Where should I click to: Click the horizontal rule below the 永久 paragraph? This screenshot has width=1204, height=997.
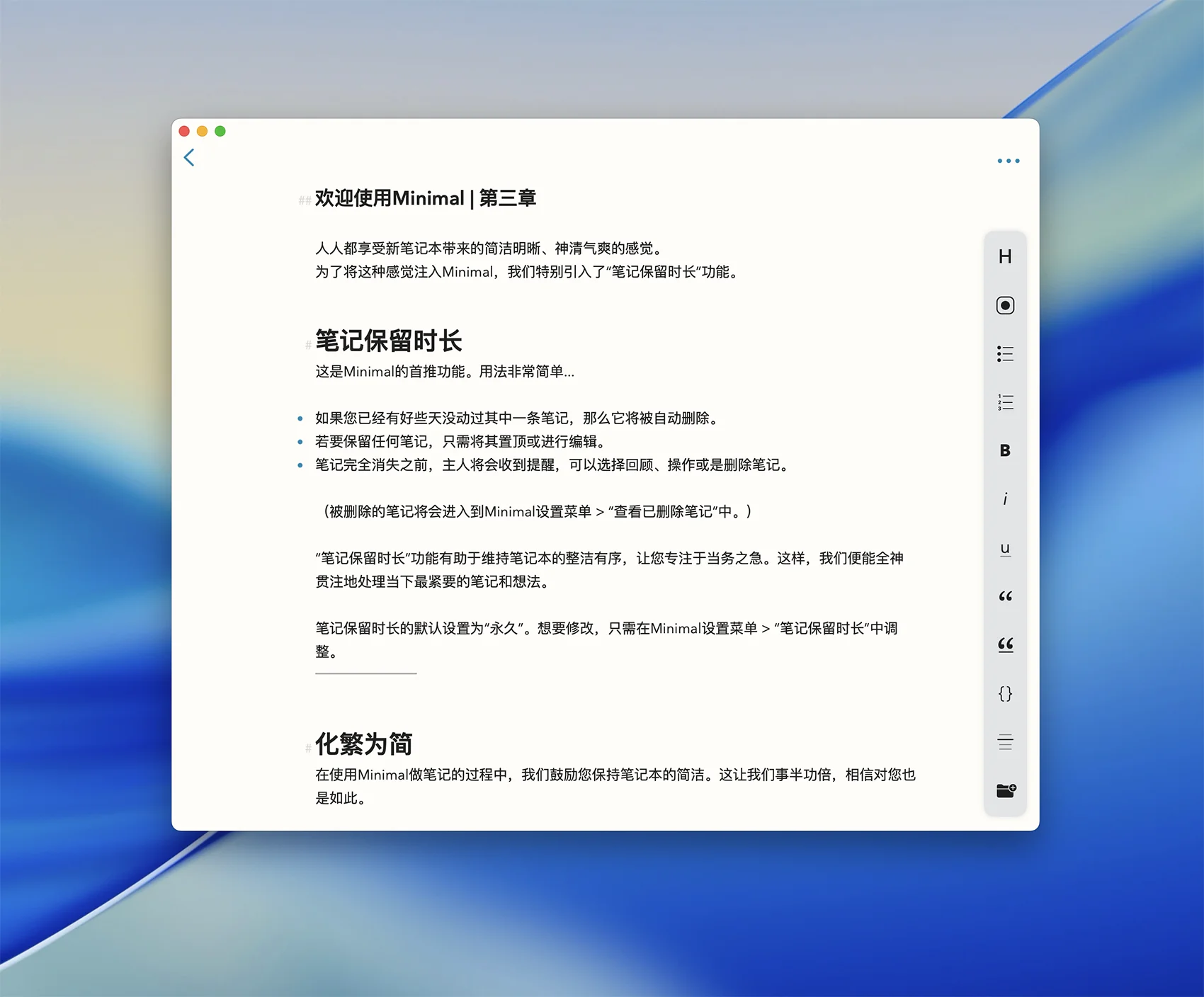click(x=365, y=673)
